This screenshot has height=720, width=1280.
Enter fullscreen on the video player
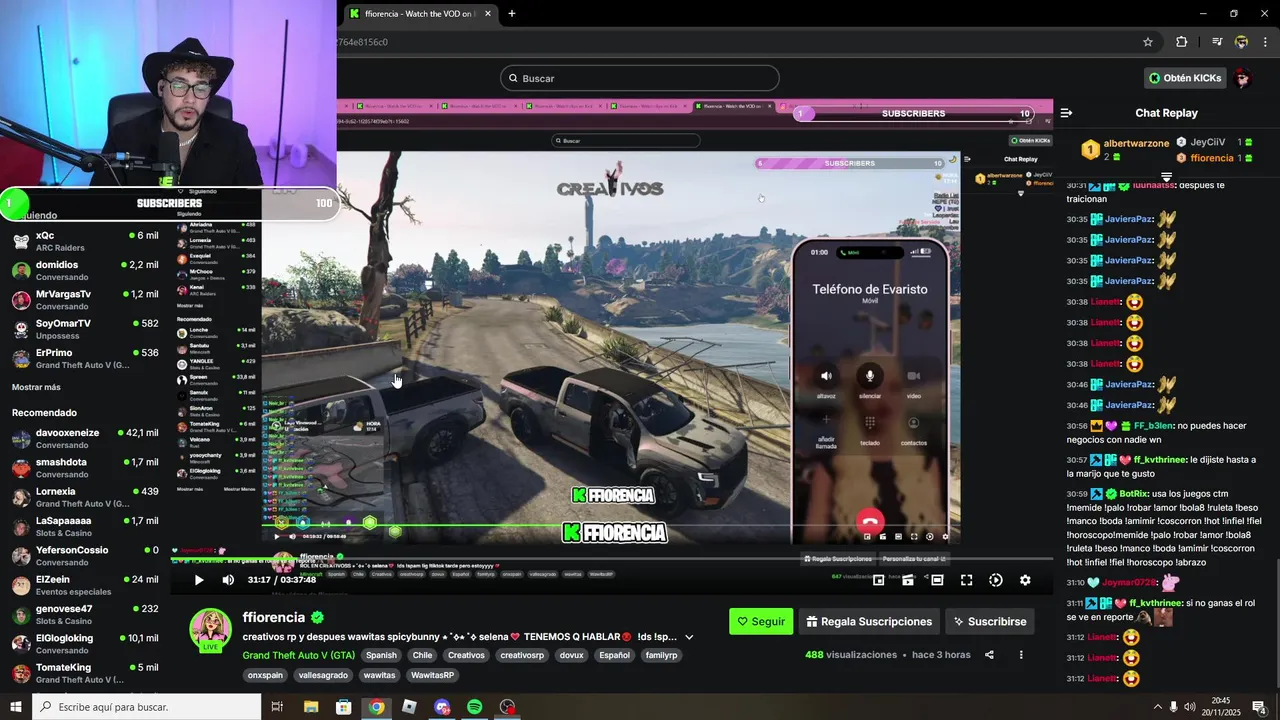point(966,580)
